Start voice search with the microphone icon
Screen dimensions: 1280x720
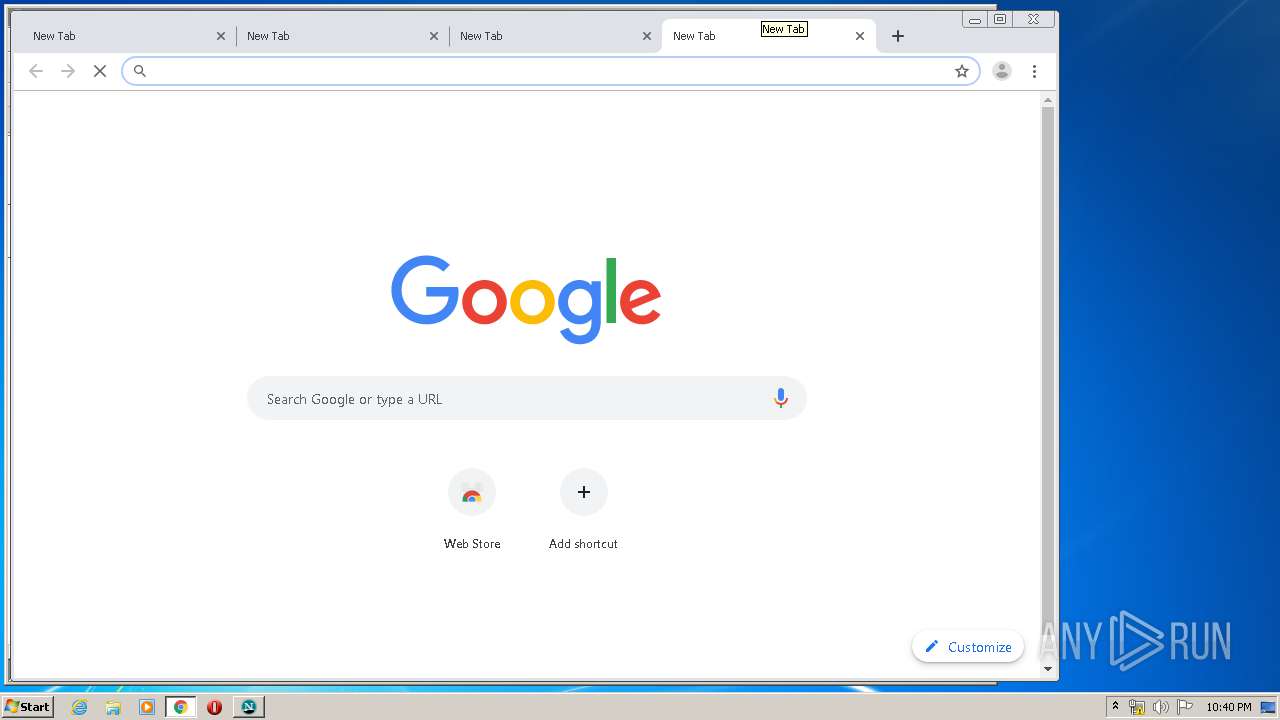(x=781, y=398)
